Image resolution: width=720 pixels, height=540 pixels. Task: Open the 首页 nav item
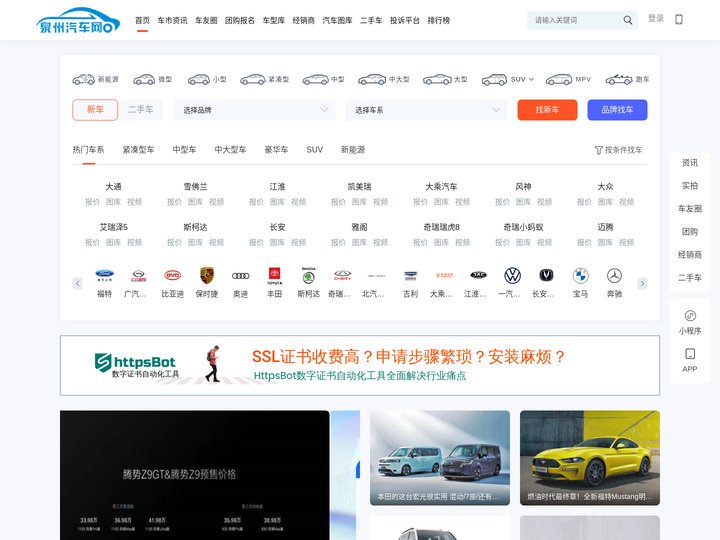click(142, 20)
